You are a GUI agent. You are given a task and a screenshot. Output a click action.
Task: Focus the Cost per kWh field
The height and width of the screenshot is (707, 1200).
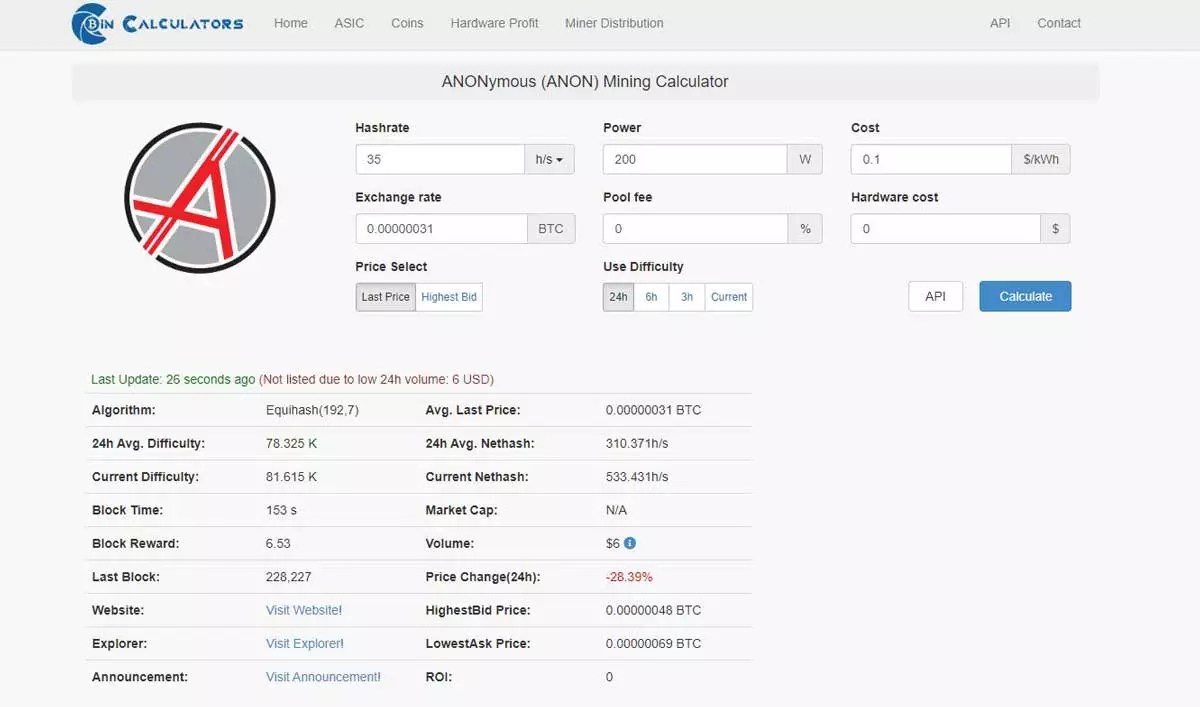(931, 159)
